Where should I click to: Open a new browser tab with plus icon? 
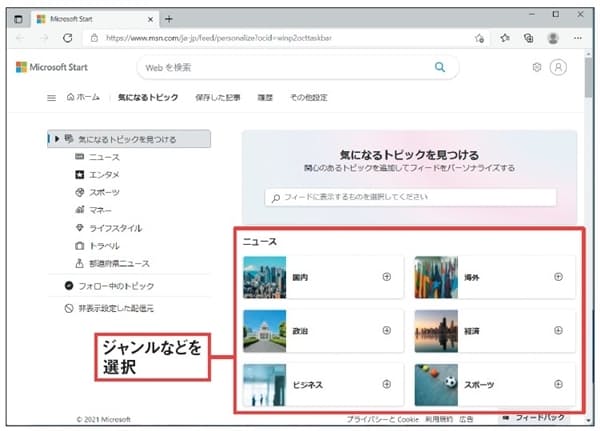pyautogui.click(x=168, y=18)
